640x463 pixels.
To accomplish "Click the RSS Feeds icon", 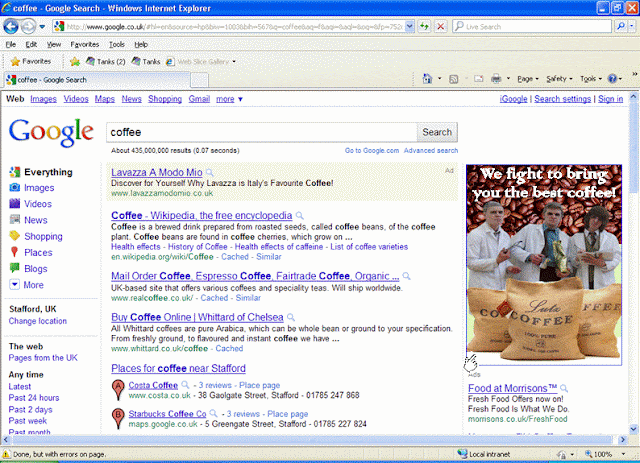I will coord(453,79).
